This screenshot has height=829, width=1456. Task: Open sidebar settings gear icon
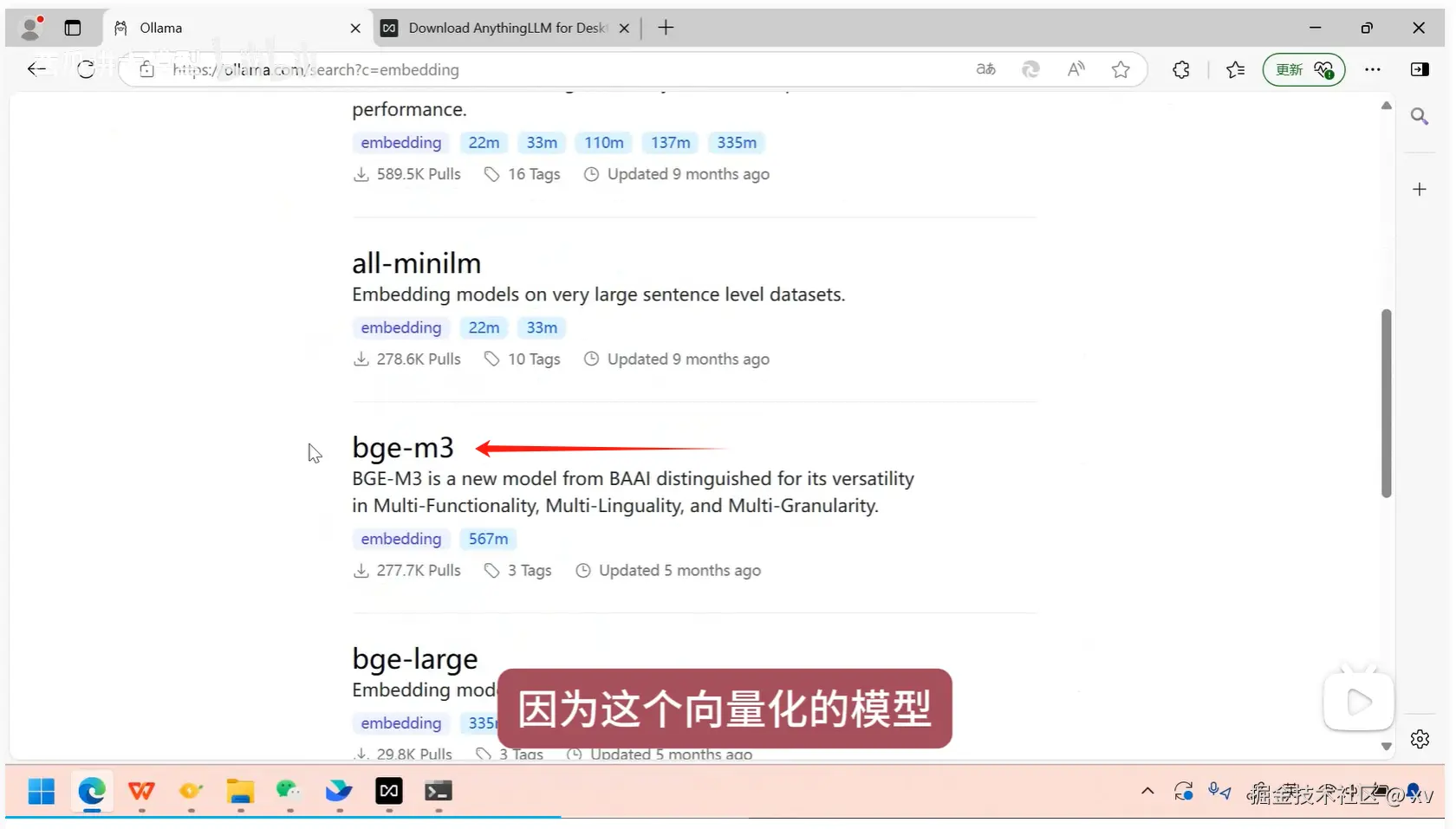tap(1420, 739)
